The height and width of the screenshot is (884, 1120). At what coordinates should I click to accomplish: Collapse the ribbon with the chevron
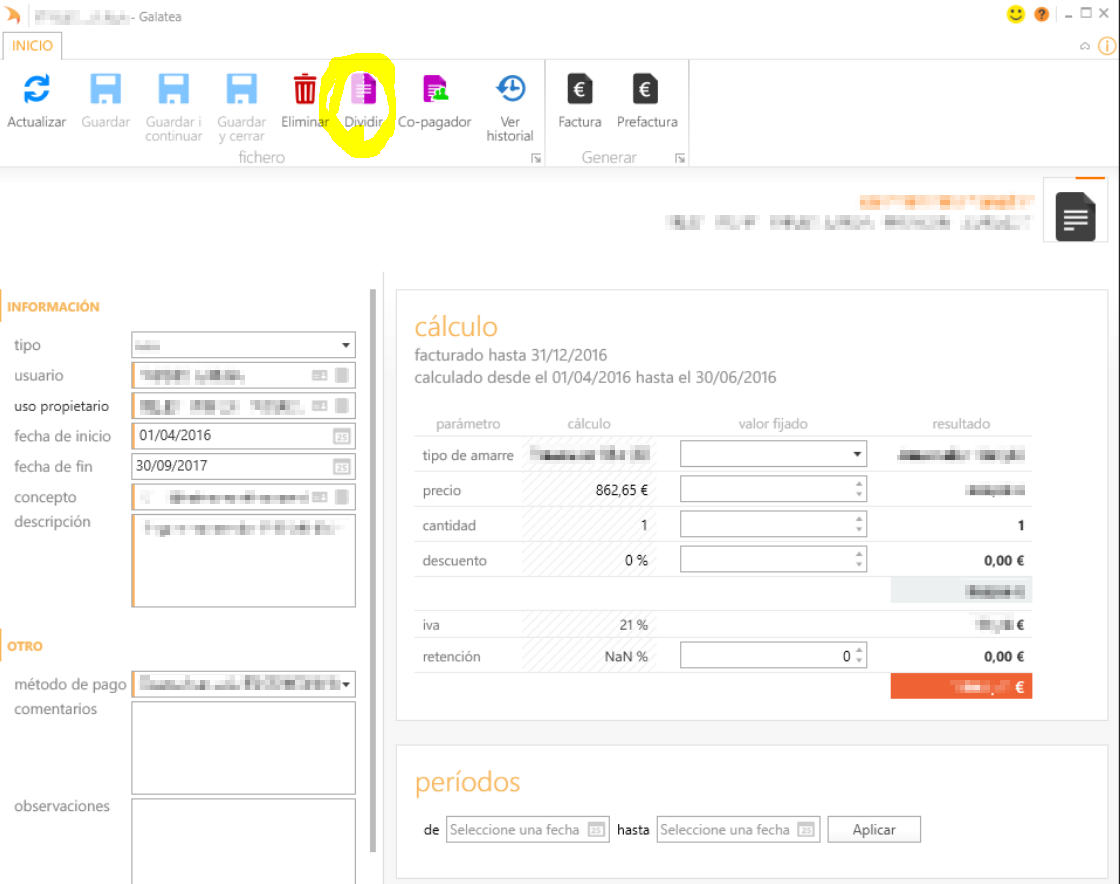pyautogui.click(x=1085, y=47)
